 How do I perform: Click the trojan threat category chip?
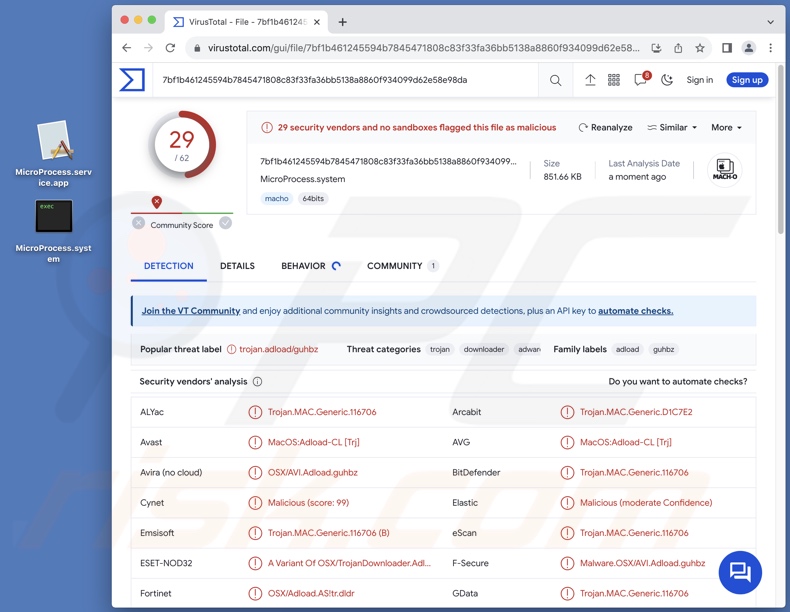pyautogui.click(x=440, y=349)
